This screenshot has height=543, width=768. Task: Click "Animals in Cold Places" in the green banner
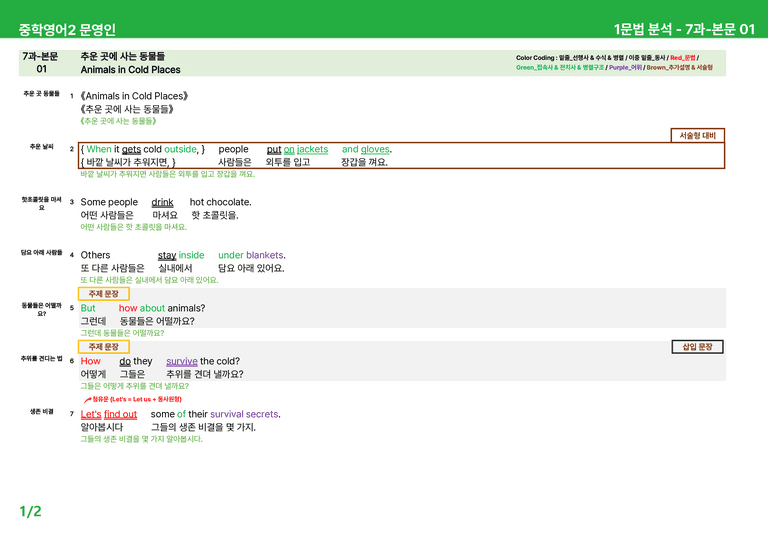pyautogui.click(x=130, y=70)
